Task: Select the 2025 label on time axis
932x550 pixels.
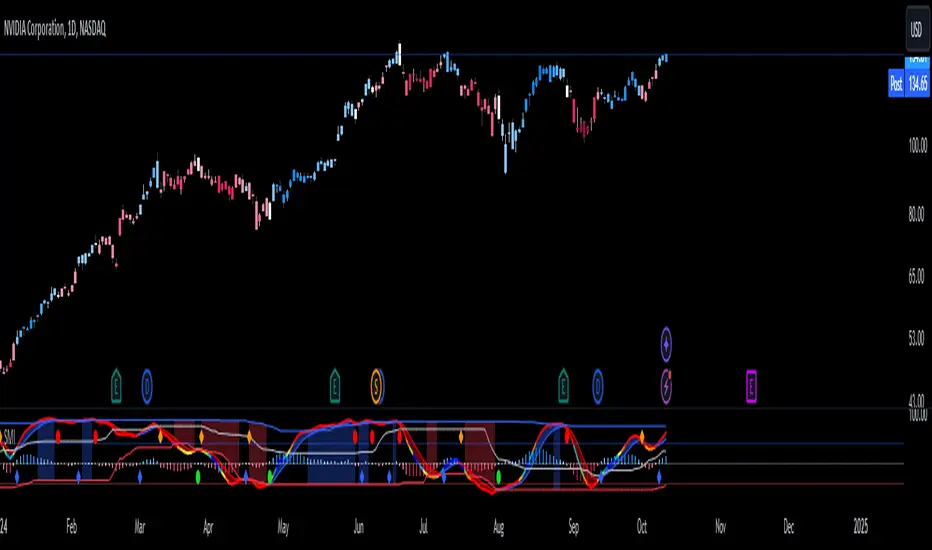Action: pos(861,526)
